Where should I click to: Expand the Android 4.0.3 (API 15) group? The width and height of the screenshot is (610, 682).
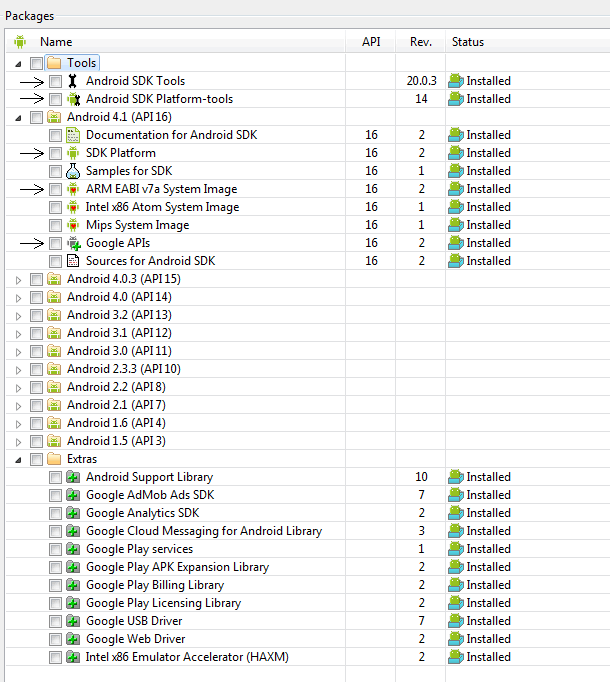(18, 280)
